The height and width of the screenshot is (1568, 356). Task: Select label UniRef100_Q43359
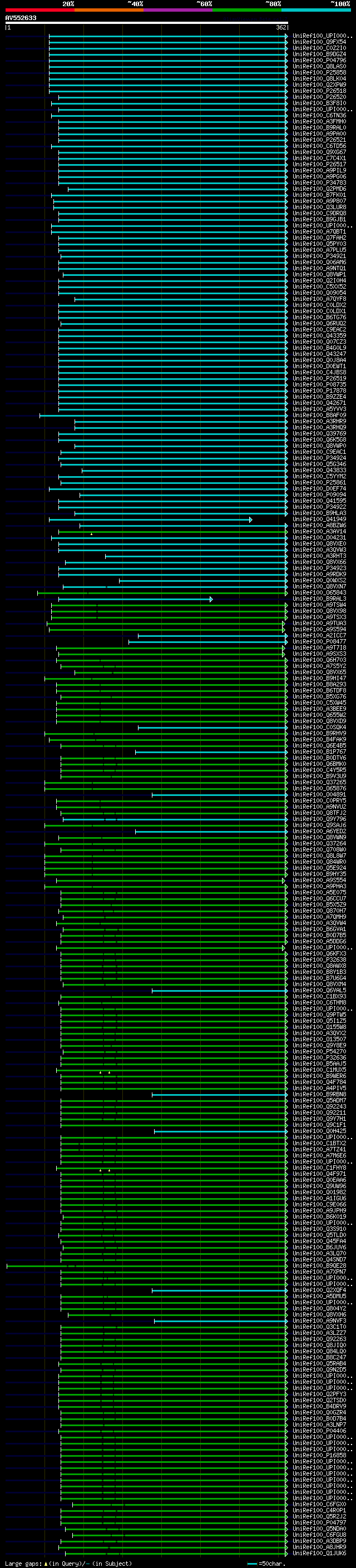click(x=319, y=335)
